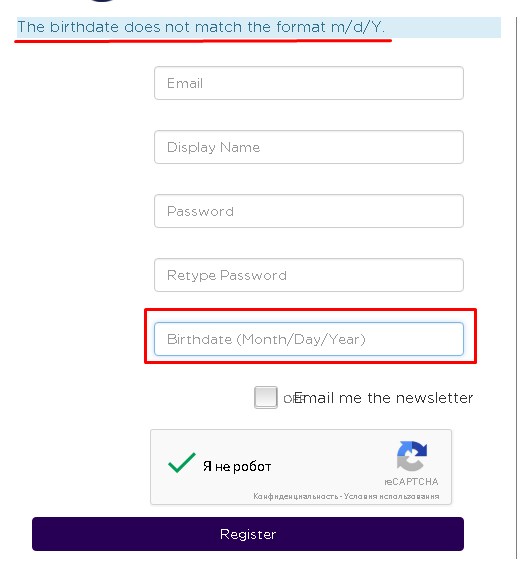The image size is (521, 578).
Task: Click the stray 'ol' text beside checkbox
Action: pos(288,398)
